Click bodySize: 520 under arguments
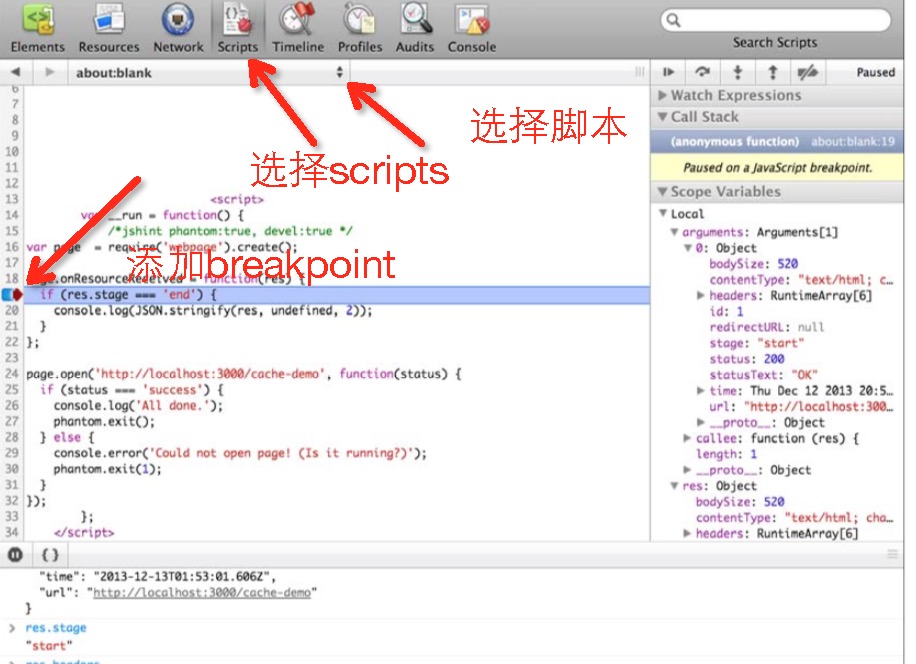Image resolution: width=916 pixels, height=664 pixels. tap(754, 263)
